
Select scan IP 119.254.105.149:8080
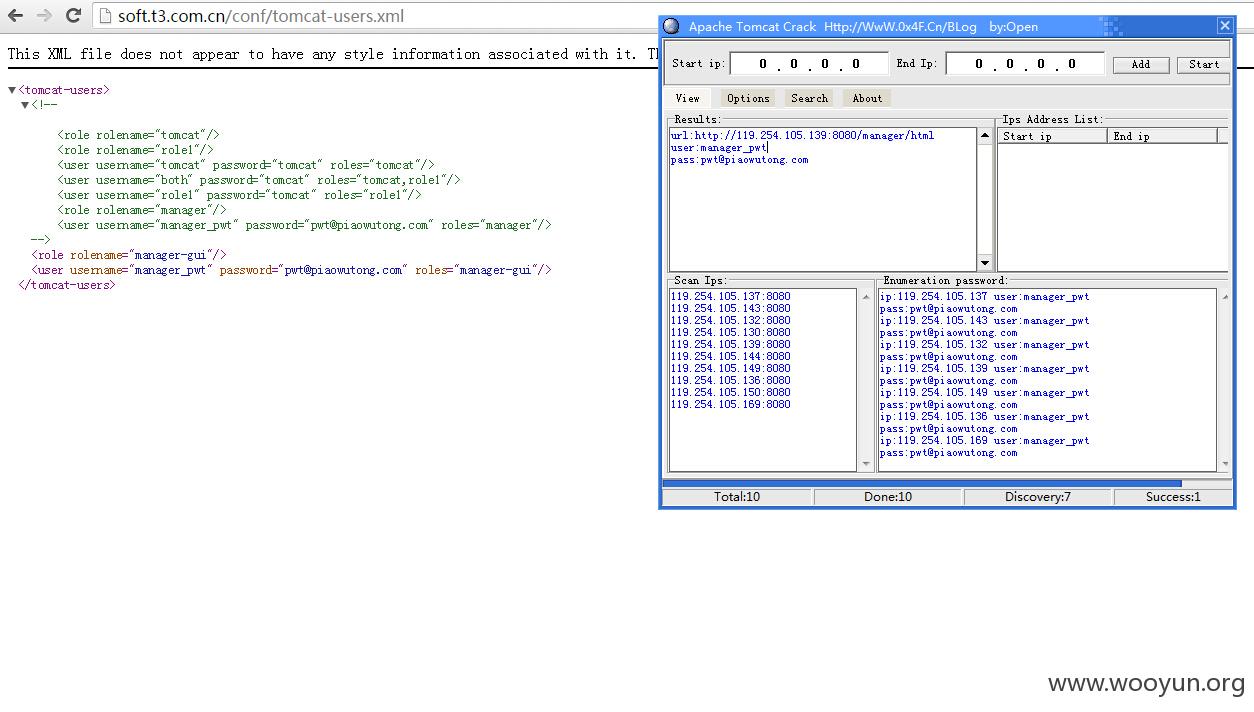pyautogui.click(x=730, y=369)
